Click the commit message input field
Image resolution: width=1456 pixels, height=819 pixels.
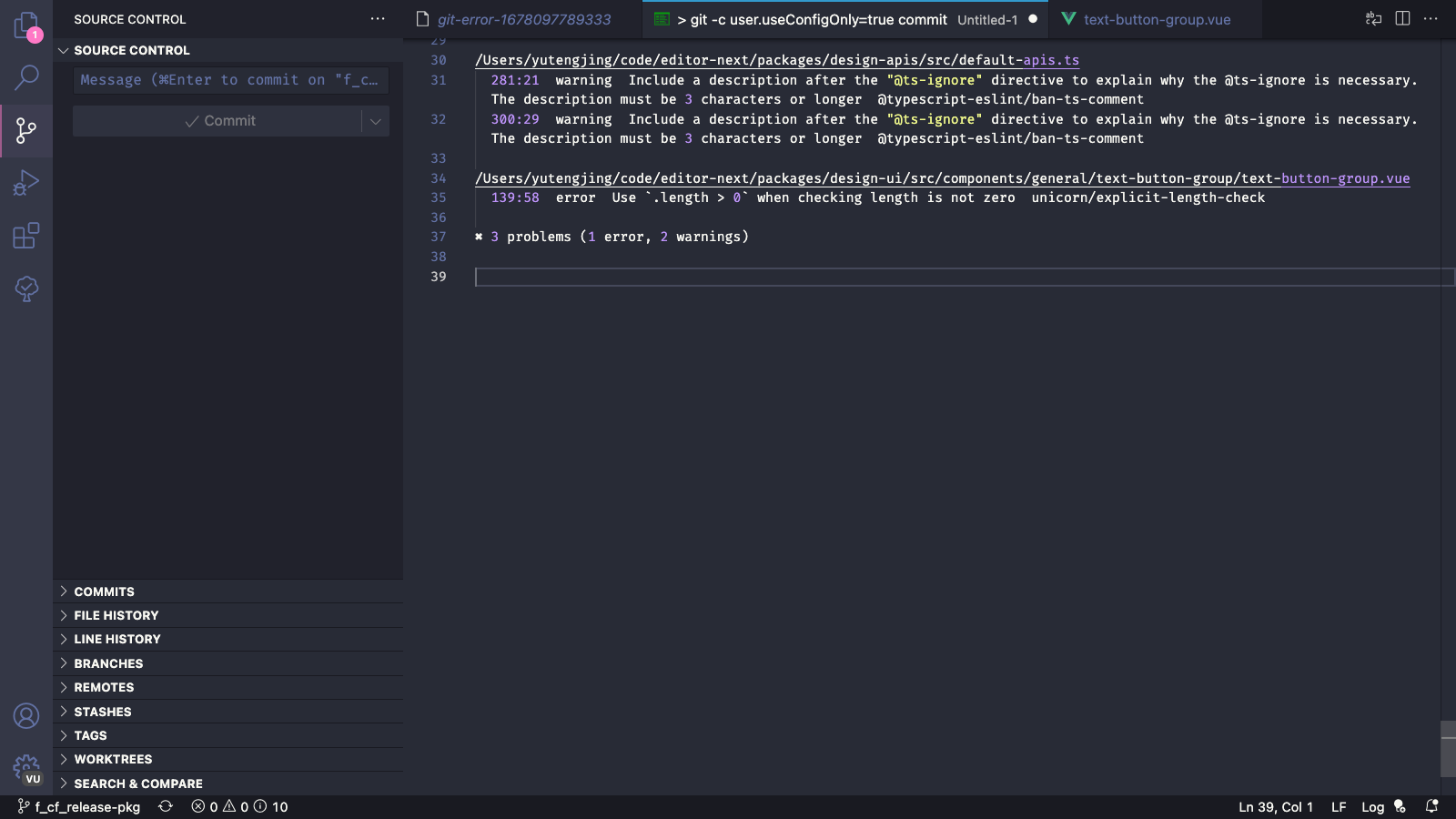click(x=229, y=80)
